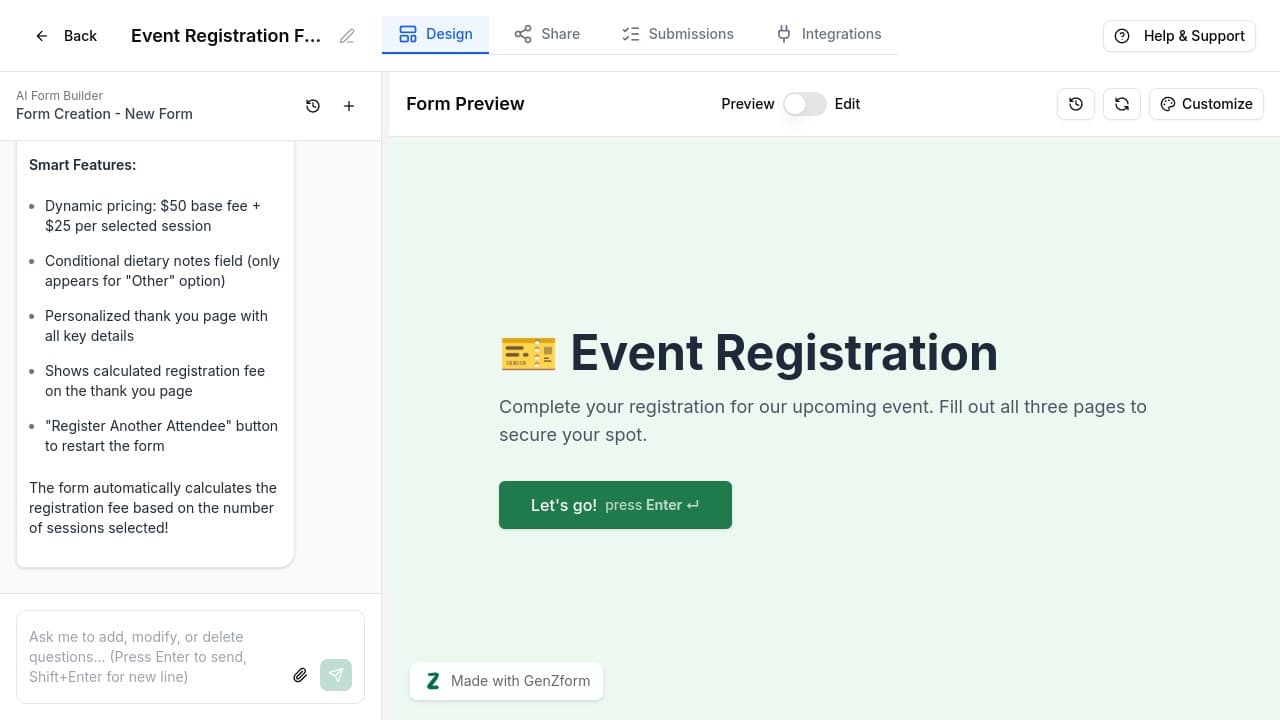The image size is (1280, 720).
Task: Start a new form chat with the plus icon
Action: [x=349, y=105]
